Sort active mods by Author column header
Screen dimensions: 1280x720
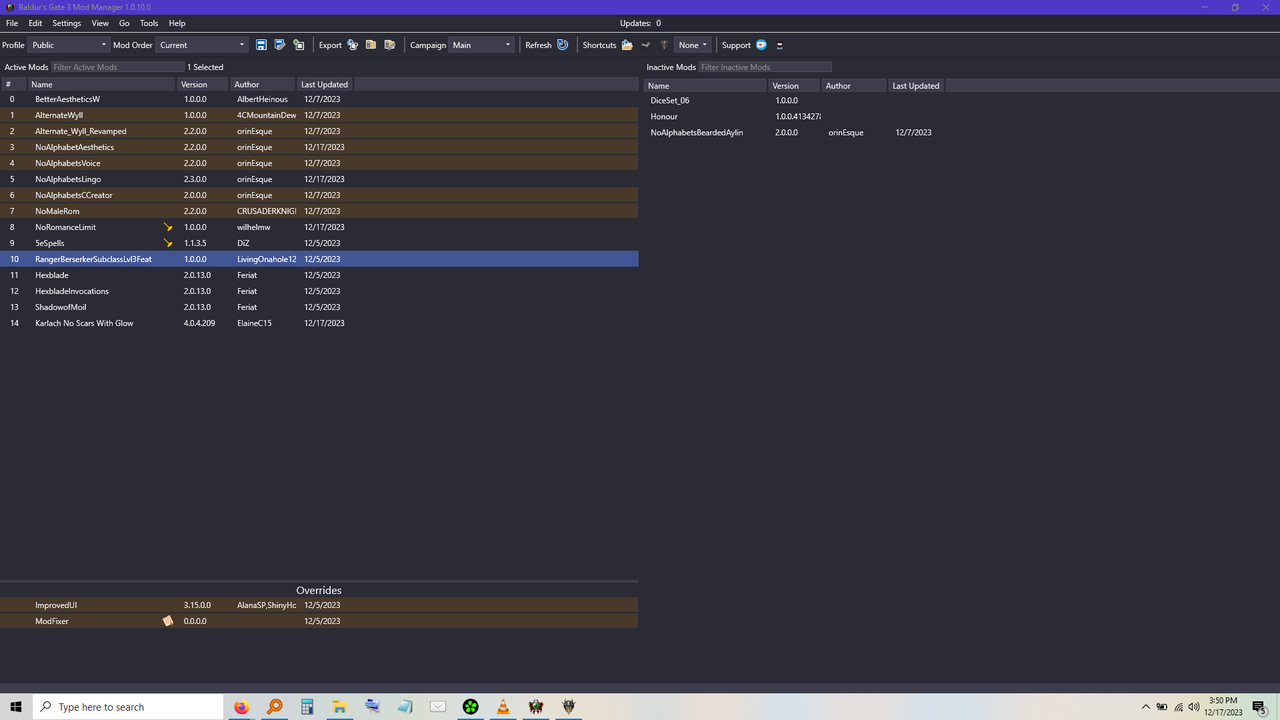pos(264,85)
